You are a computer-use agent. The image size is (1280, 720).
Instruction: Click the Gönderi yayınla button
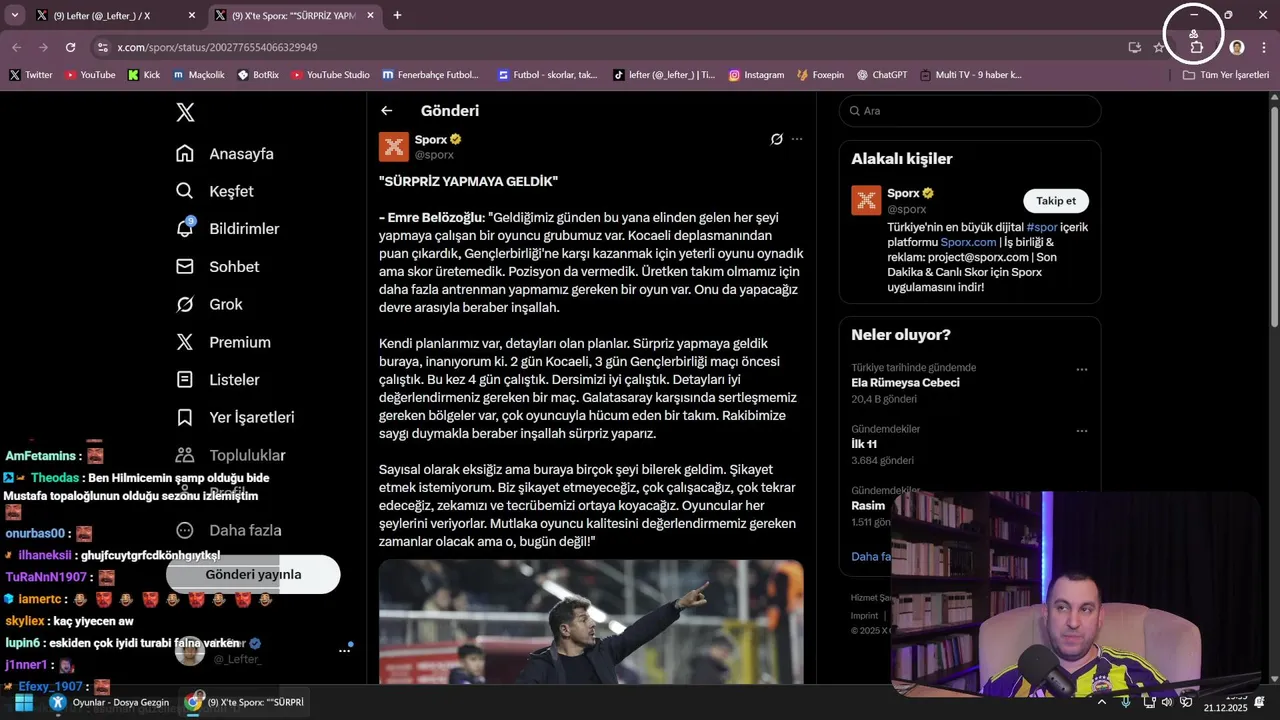pos(253,574)
